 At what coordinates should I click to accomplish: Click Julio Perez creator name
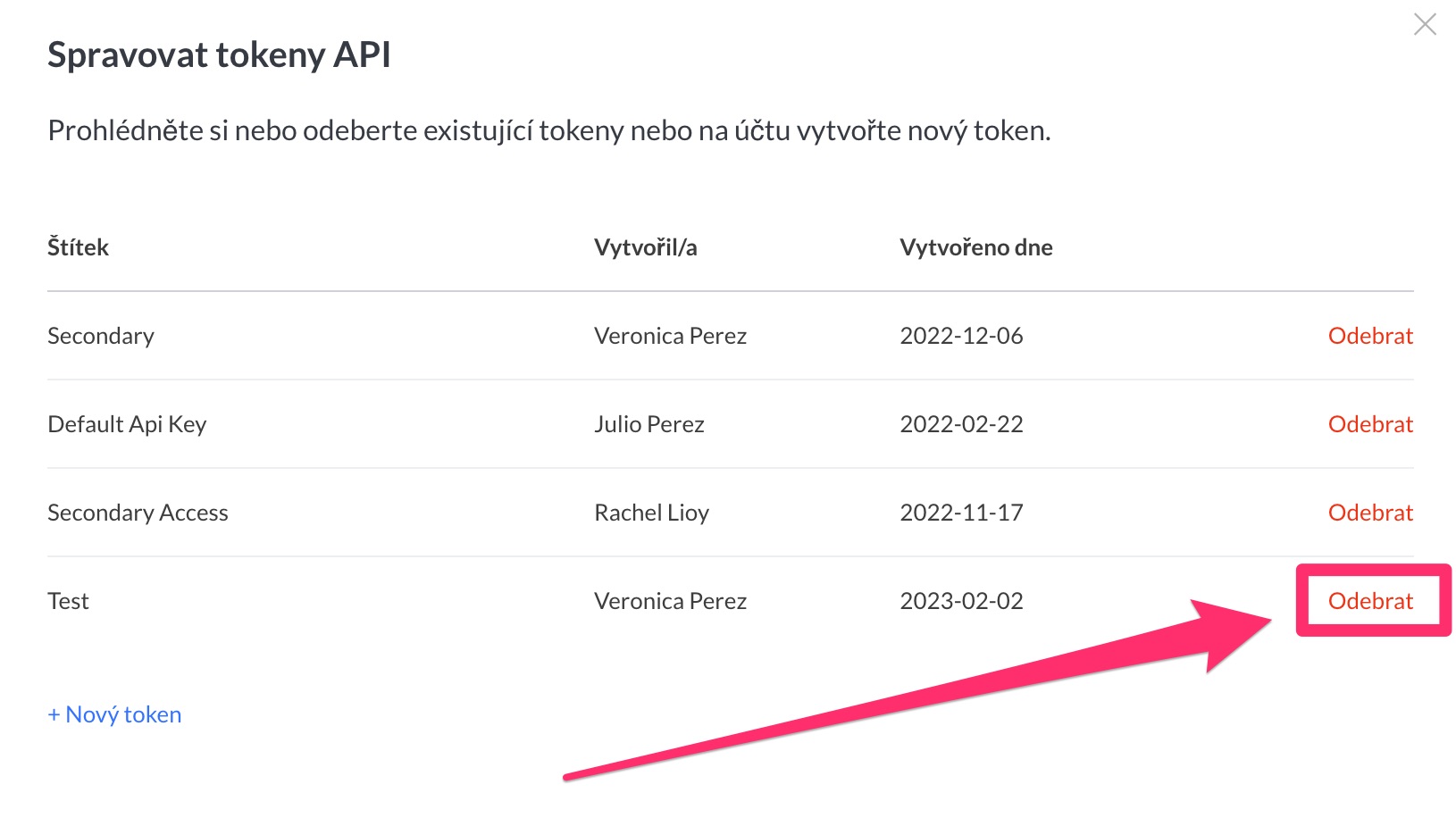tap(649, 424)
